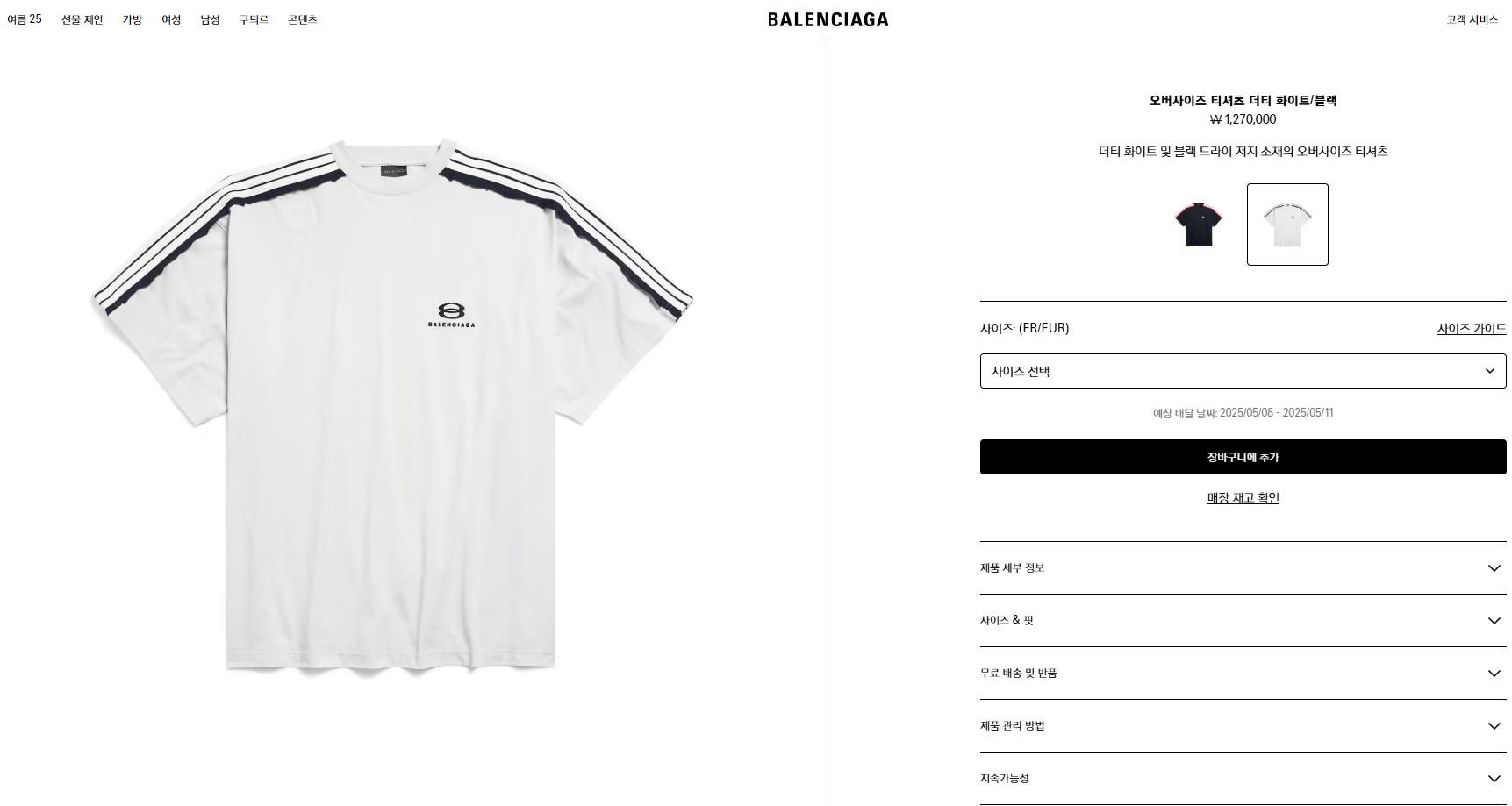Image resolution: width=1512 pixels, height=806 pixels.
Task: Click the main white t-shirt product image
Action: pyautogui.click(x=392, y=405)
